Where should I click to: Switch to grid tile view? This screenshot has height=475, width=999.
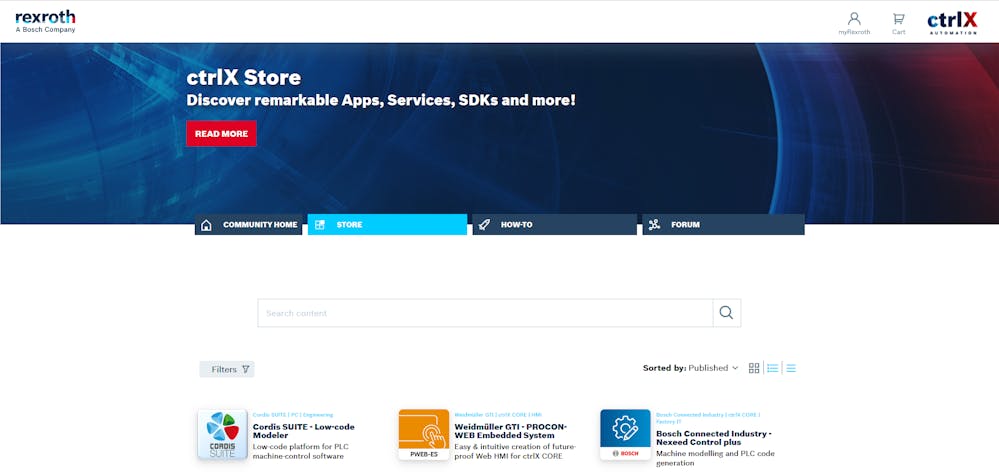pos(754,368)
